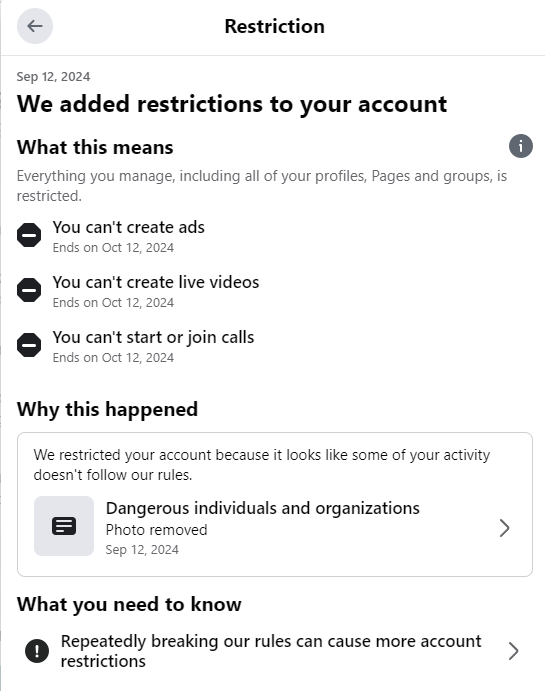Open Repeatedly breaking our rules notice

[274, 651]
